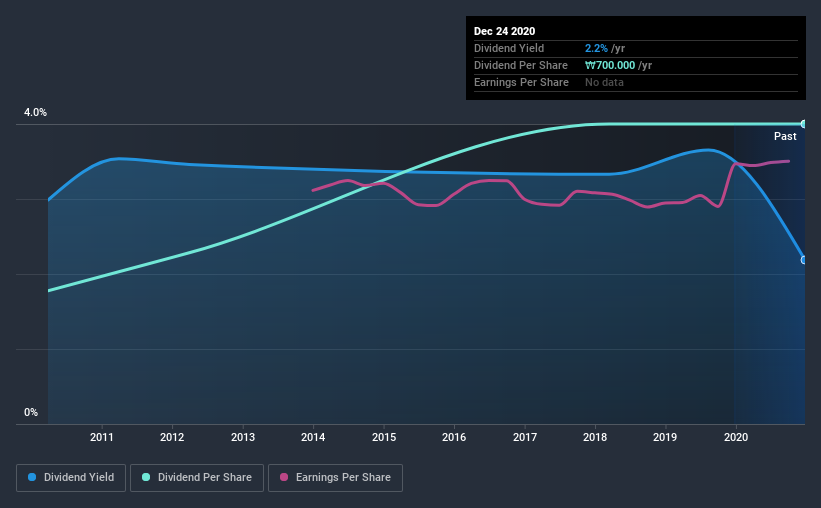Click the pink Earnings Per Share legend dot

click(x=284, y=477)
